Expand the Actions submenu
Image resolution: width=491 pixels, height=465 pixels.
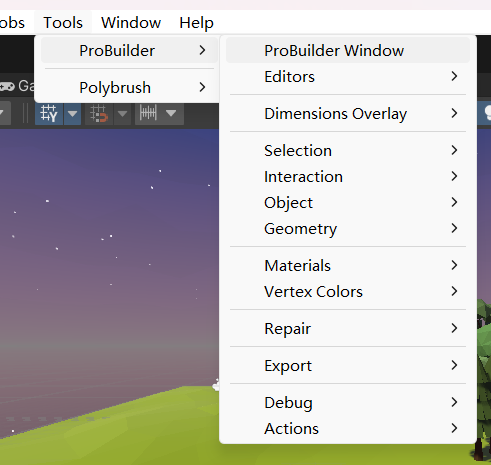pyautogui.click(x=348, y=429)
